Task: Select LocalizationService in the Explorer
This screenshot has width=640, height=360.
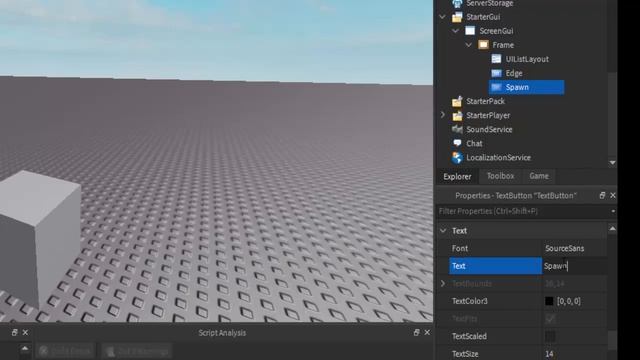Action: [499, 158]
